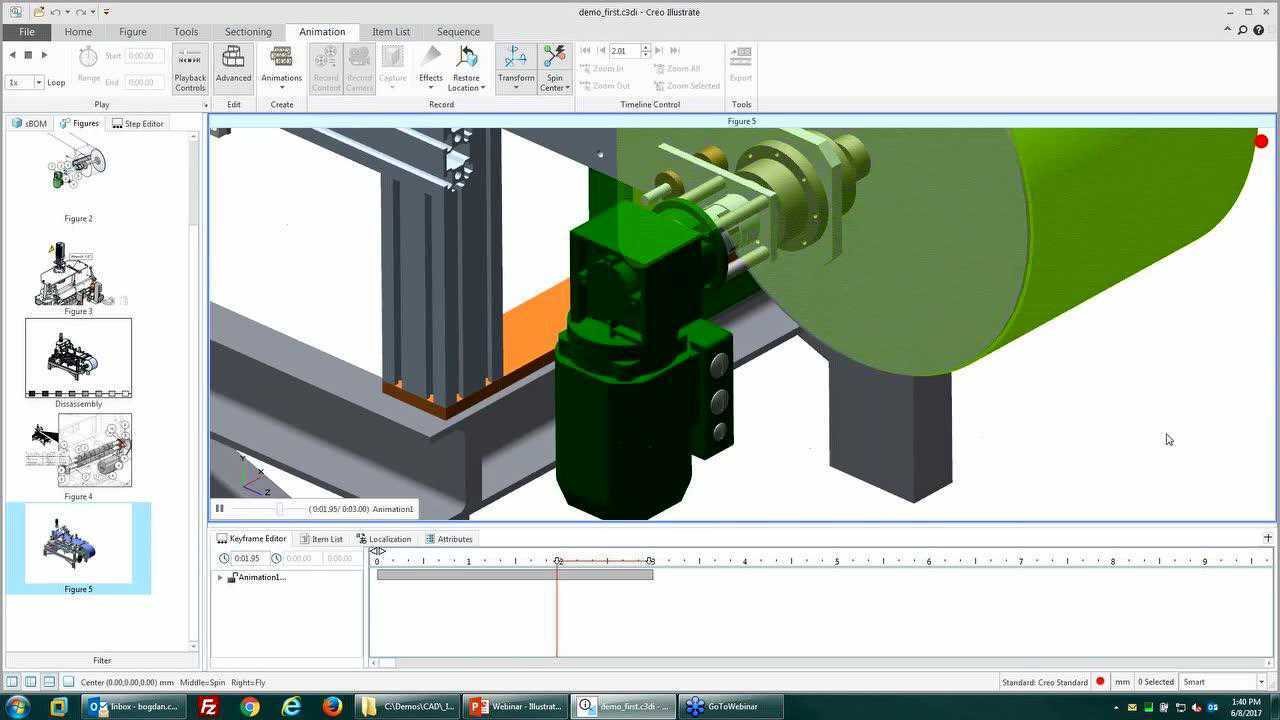Open the Animations dropdown in Create group
1280x720 pixels.
pos(281,69)
